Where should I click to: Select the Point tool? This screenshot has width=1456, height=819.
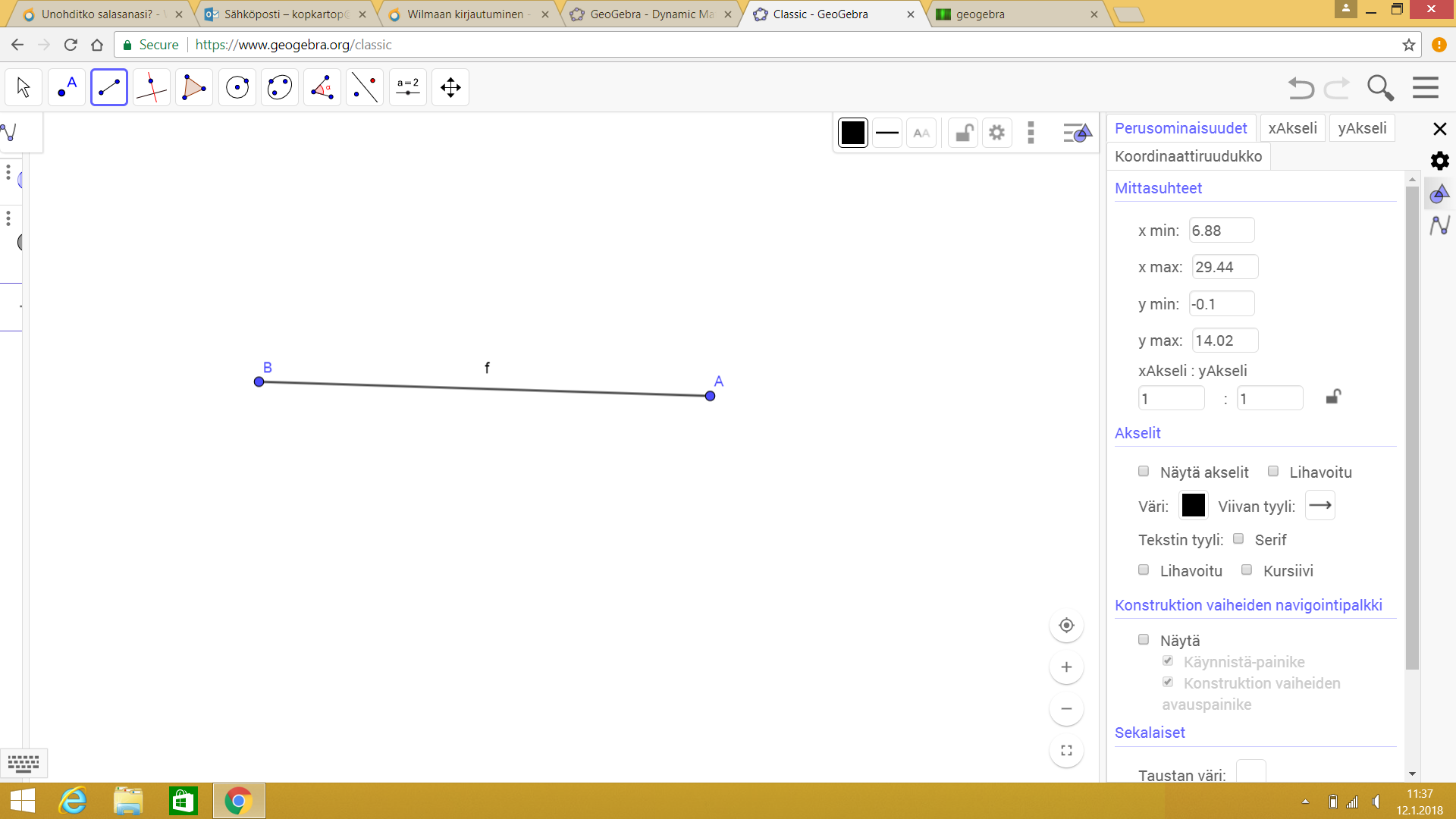click(67, 87)
